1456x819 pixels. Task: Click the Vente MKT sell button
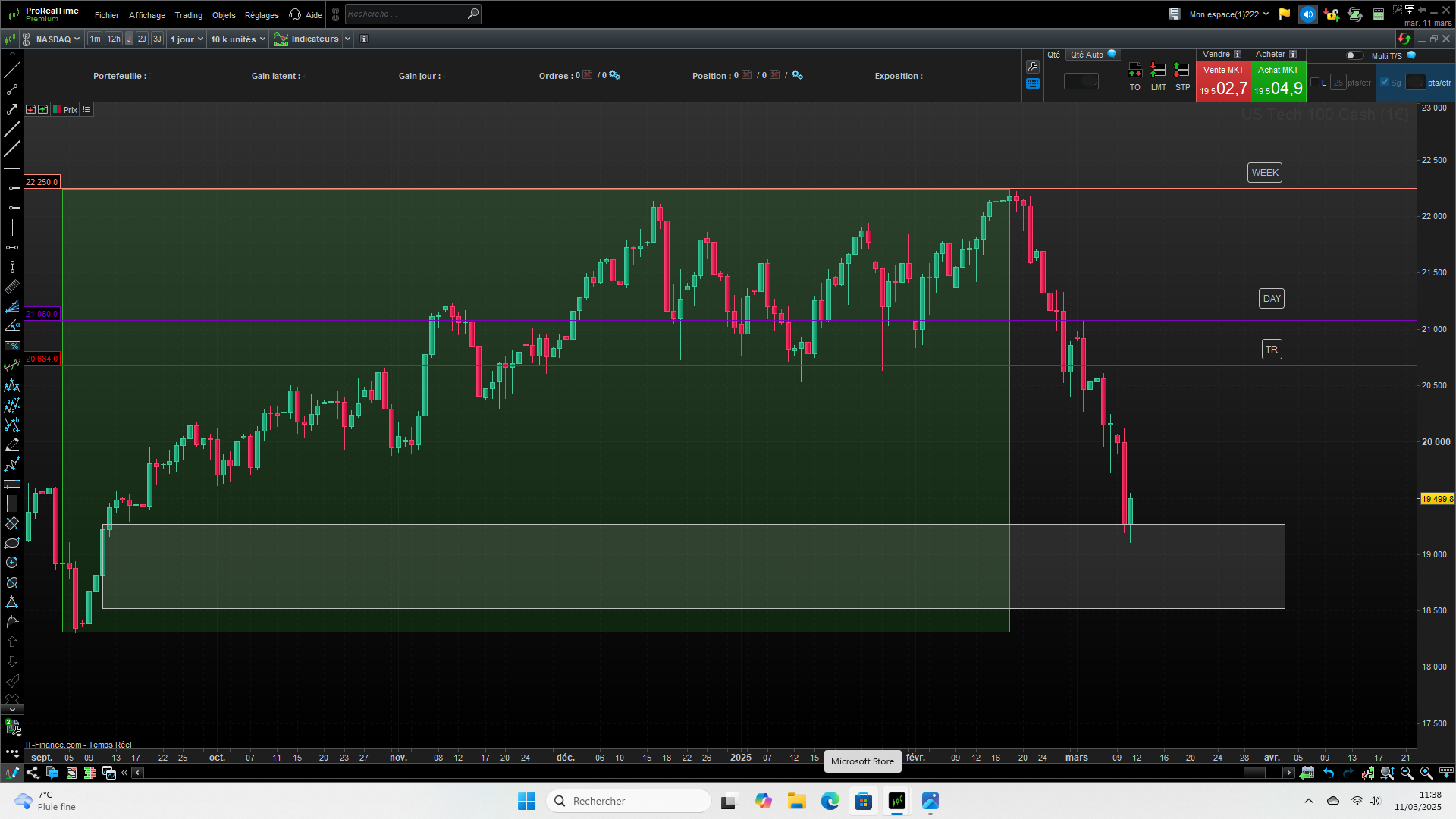pos(1222,81)
